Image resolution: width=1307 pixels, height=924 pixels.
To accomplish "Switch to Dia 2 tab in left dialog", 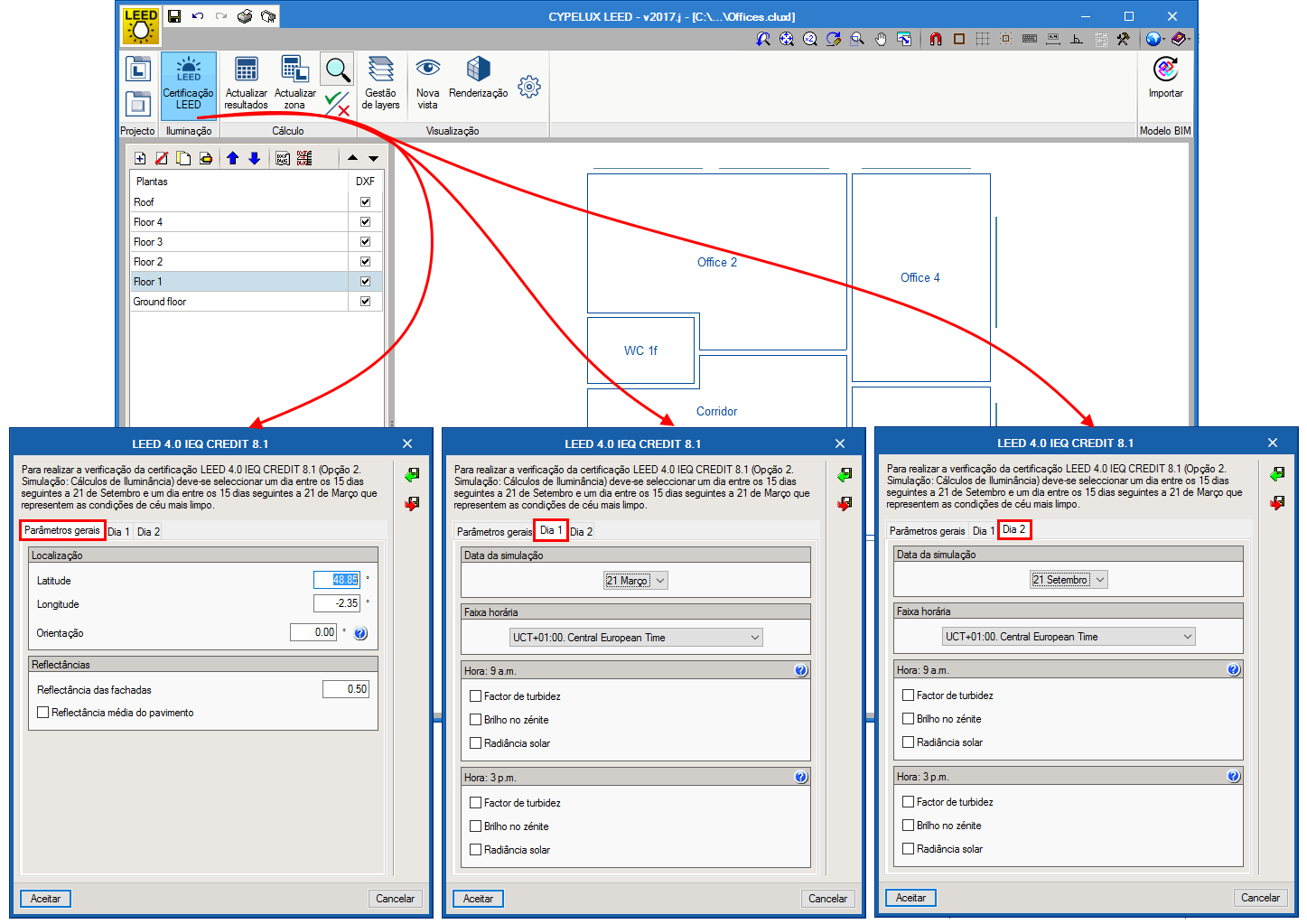I will coord(148,532).
